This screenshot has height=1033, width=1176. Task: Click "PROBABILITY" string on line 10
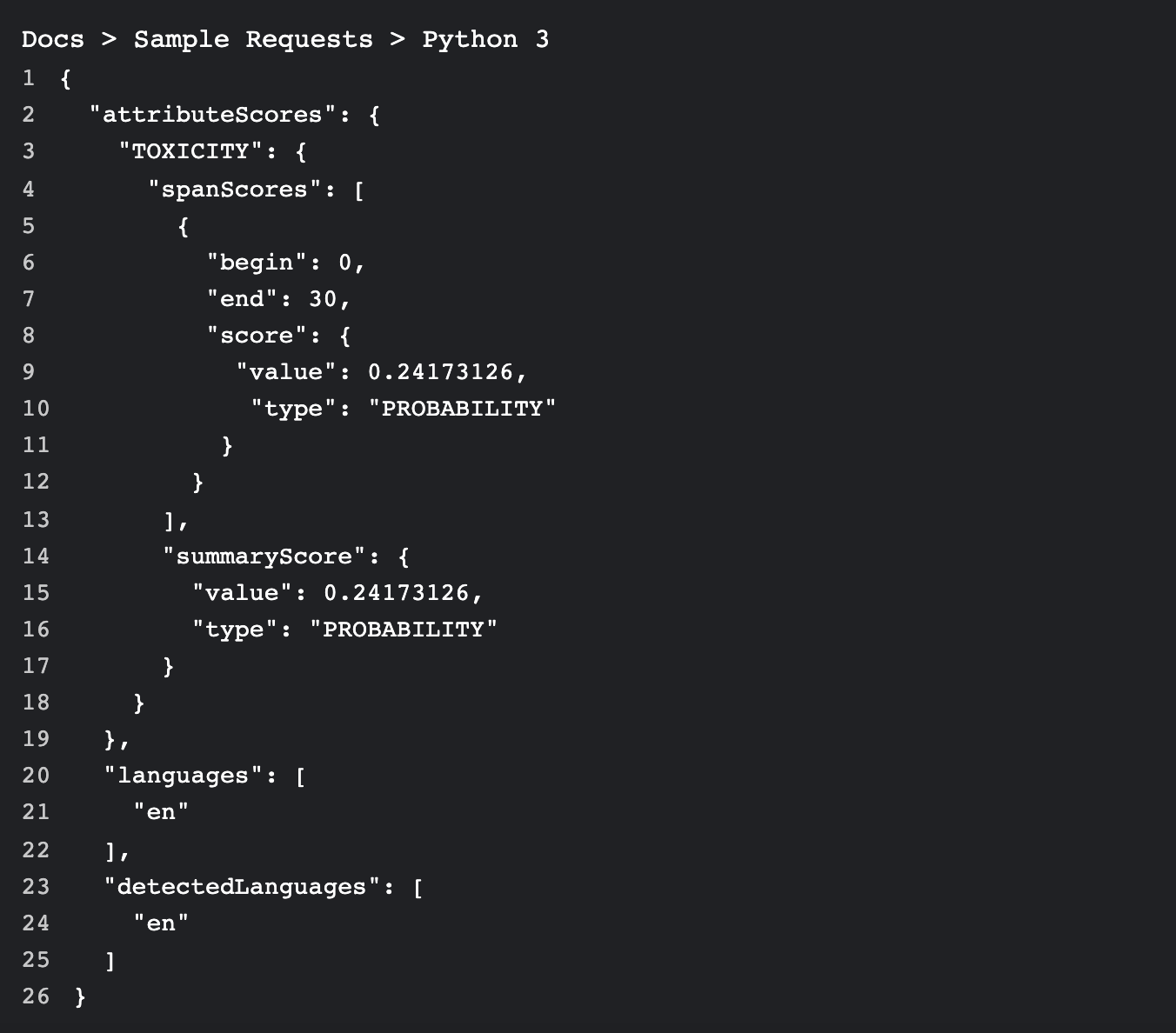(462, 409)
